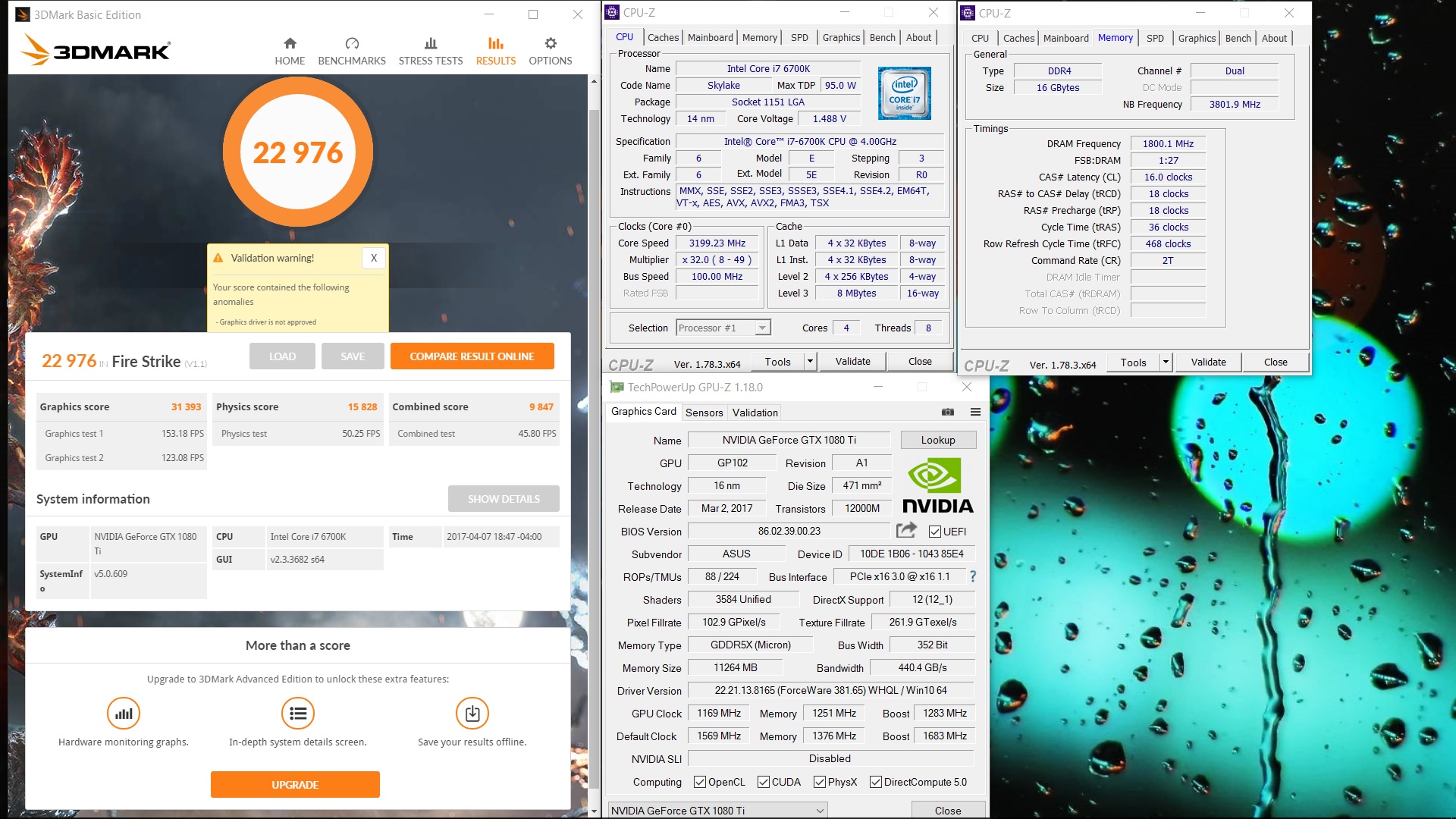Image resolution: width=1456 pixels, height=819 pixels.
Task: Click Validate in the left CPU-Z window
Action: click(852, 362)
